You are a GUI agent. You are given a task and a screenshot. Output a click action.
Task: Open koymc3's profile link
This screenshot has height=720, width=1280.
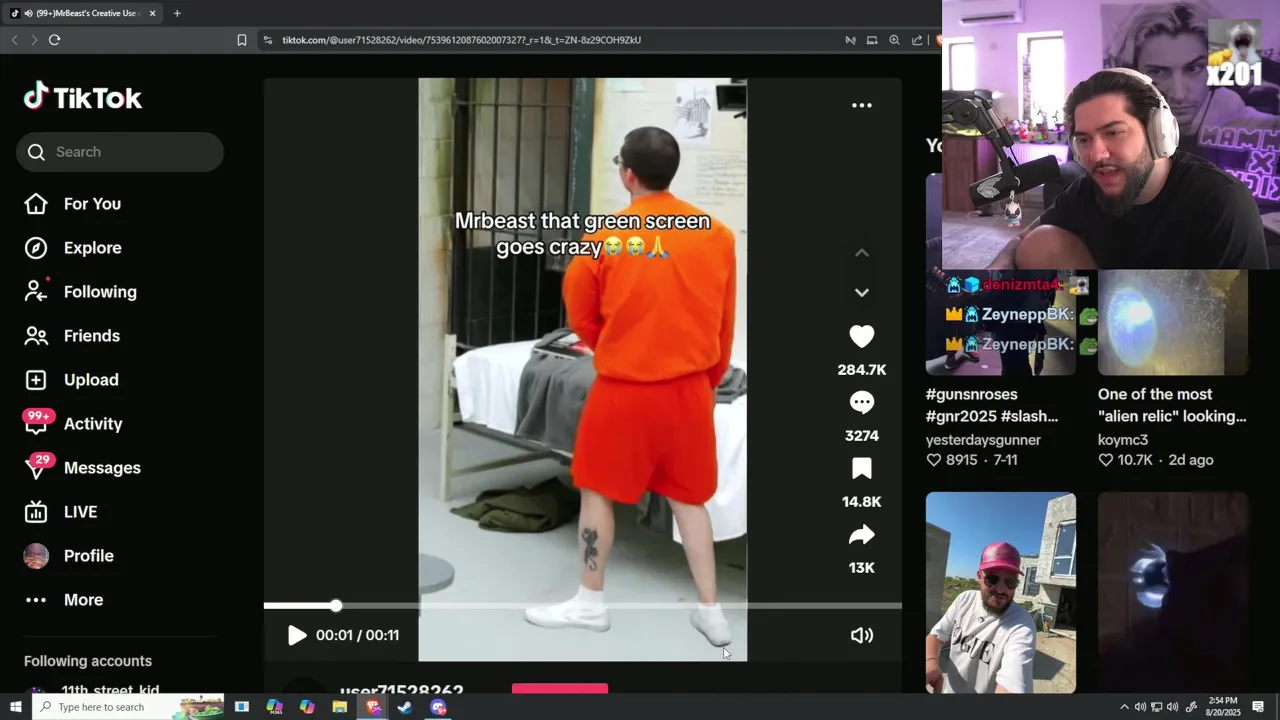coord(1123,440)
